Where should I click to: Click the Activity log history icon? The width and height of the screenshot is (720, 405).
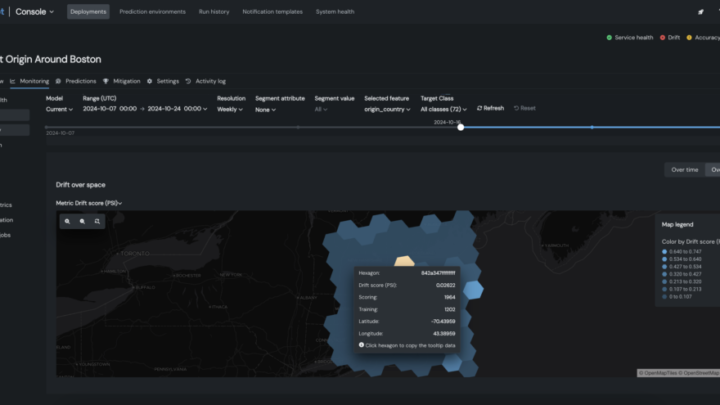[188, 81]
